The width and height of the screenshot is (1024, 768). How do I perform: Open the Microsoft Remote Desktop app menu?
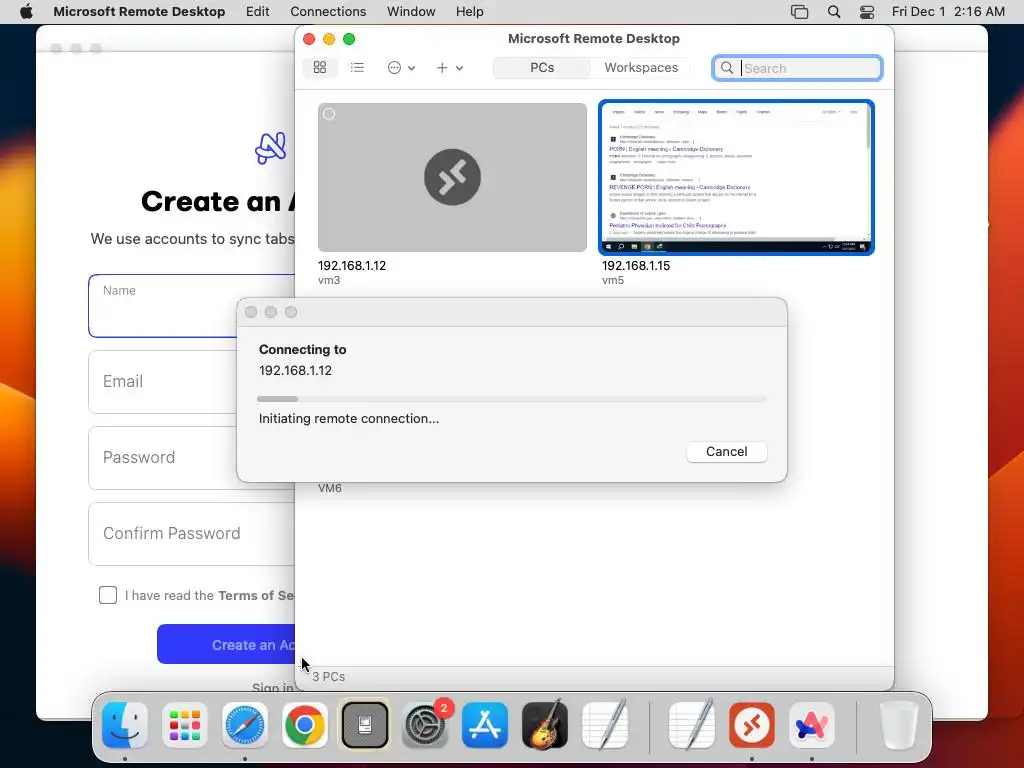pos(139,11)
